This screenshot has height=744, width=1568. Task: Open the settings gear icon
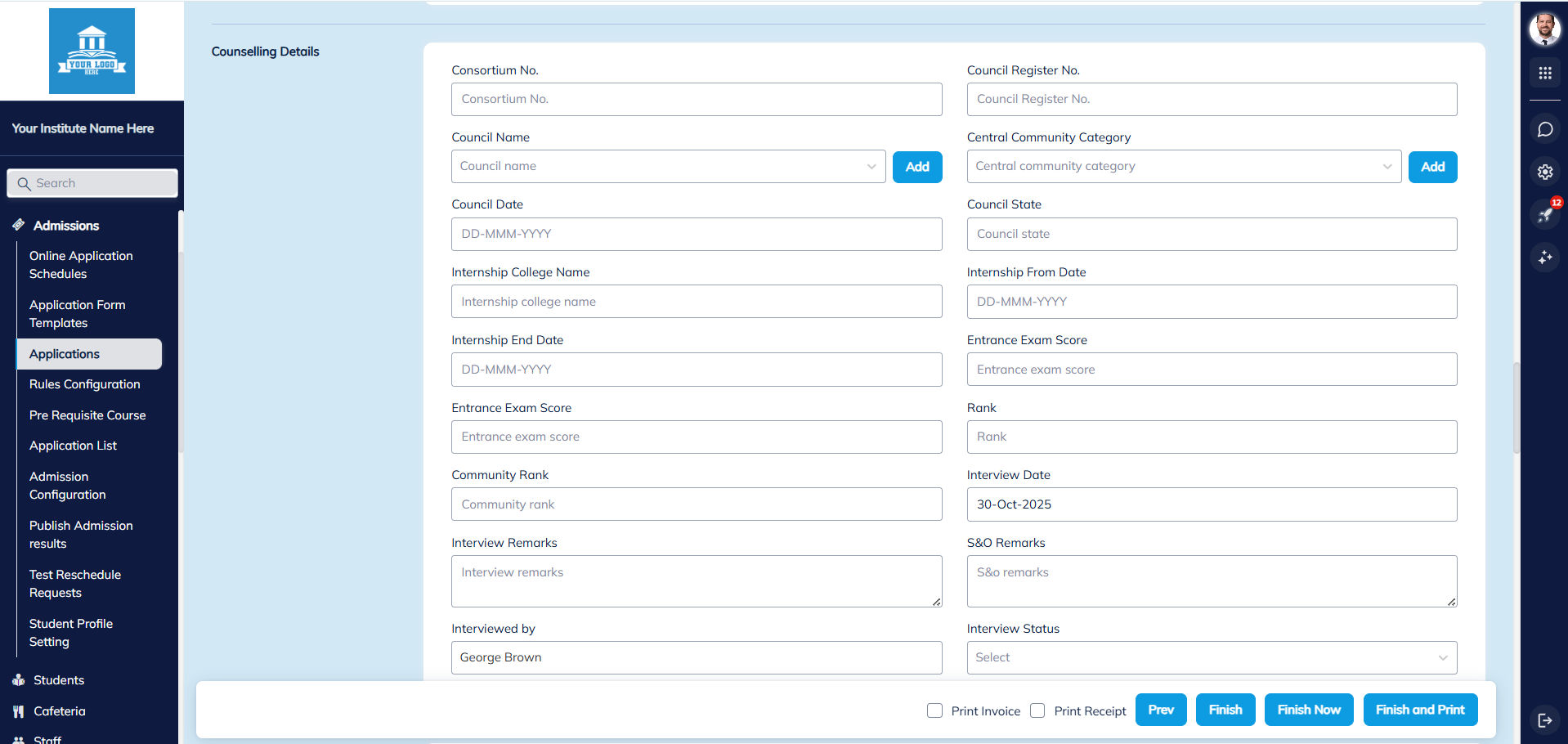click(1544, 172)
